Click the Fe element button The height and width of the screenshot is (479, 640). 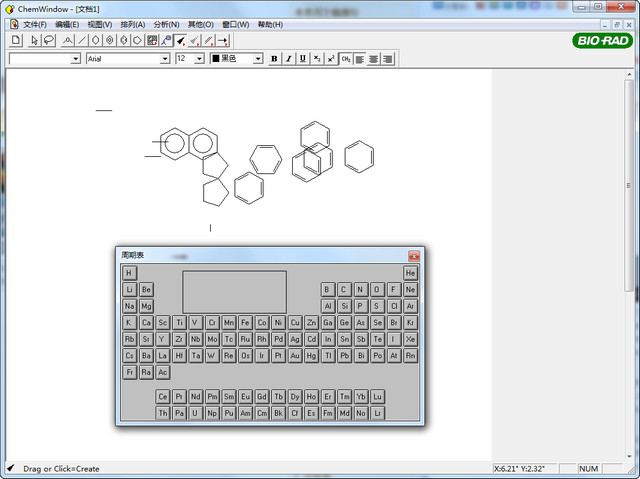(245, 323)
